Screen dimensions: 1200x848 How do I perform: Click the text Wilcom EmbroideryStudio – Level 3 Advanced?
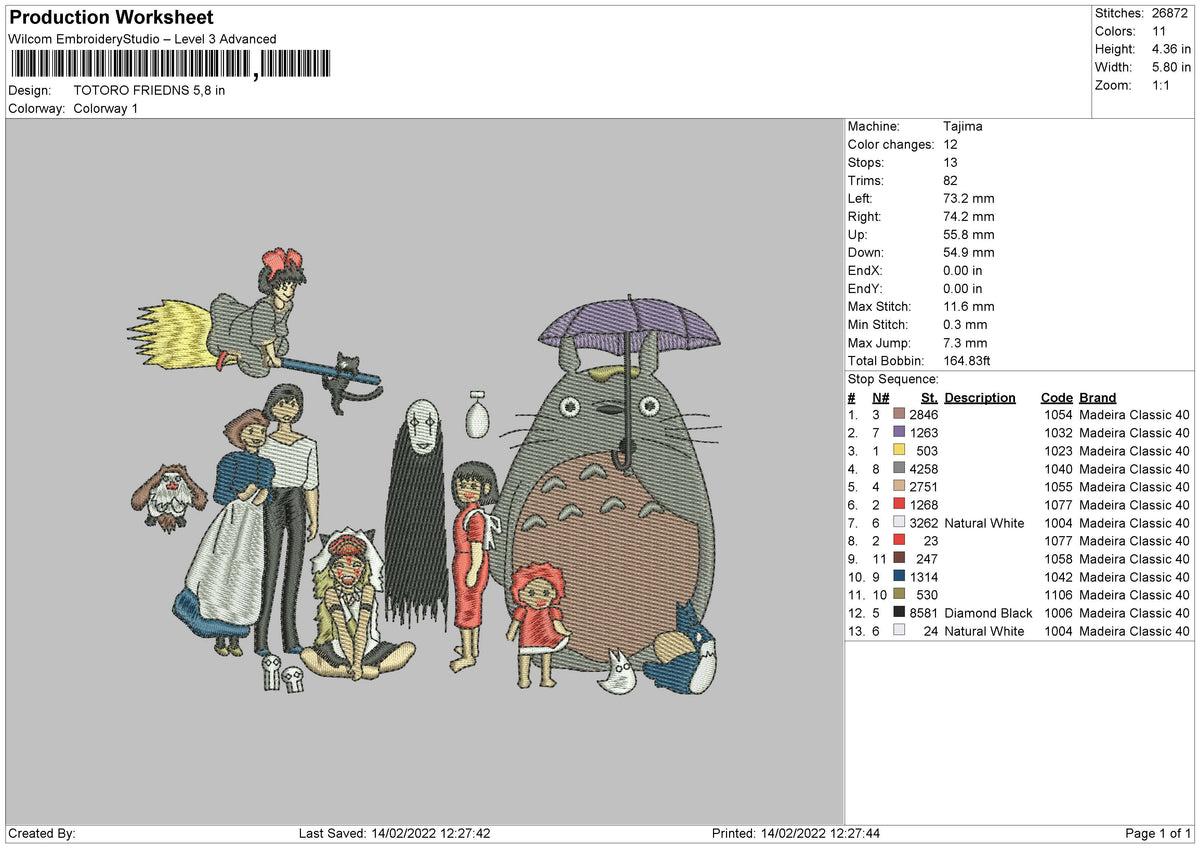[142, 39]
